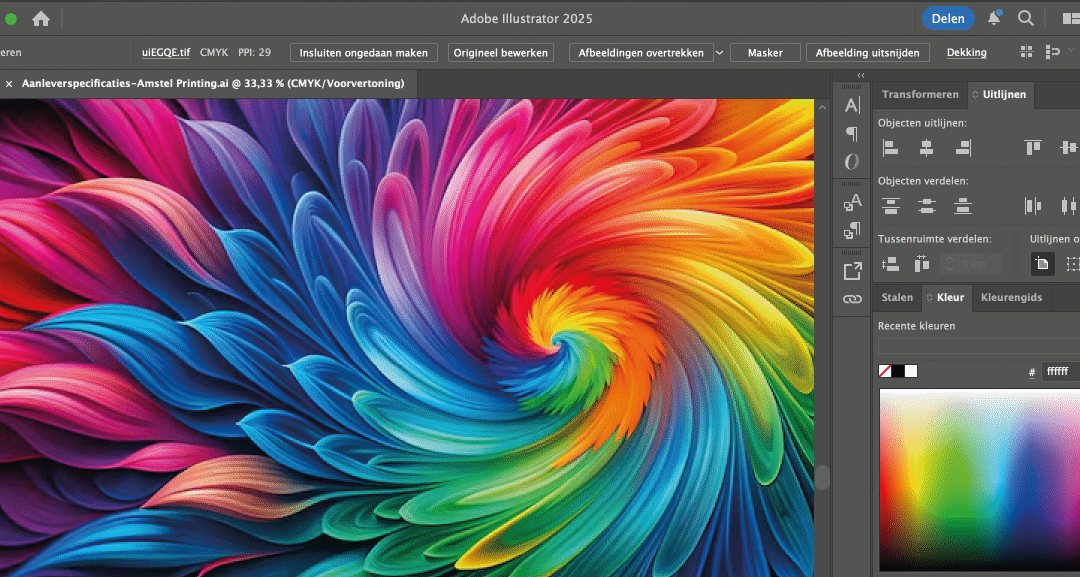Click the Afbeelding uitsnijden button
Viewport: 1080px width, 577px height.
(x=867, y=52)
